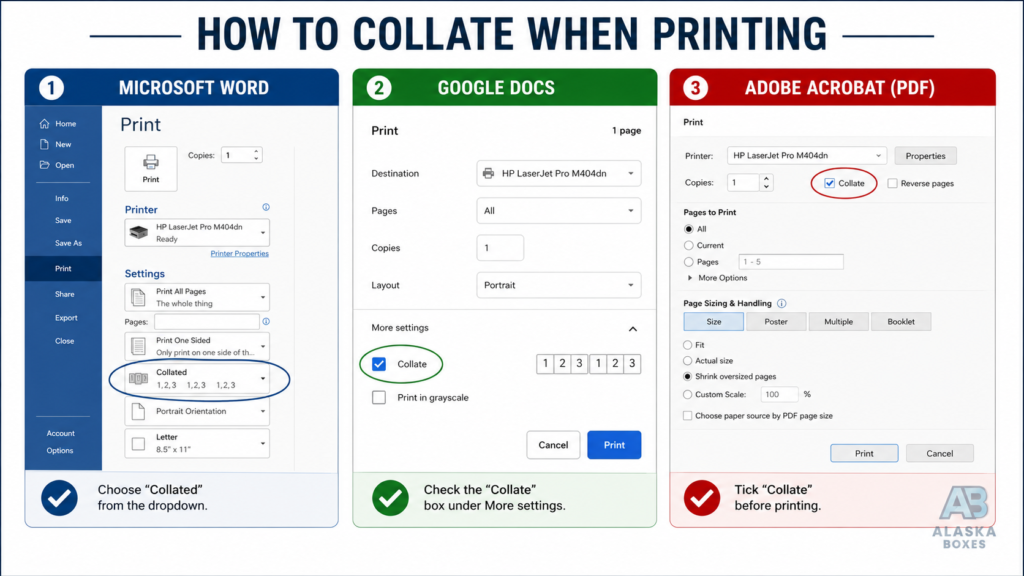The image size is (1024, 576).
Task: Open the Letter paper size dropdown
Action: [x=197, y=443]
